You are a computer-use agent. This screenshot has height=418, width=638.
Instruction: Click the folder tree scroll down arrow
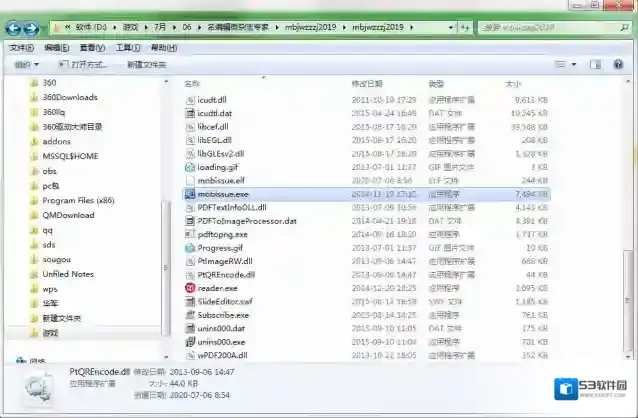(166, 357)
